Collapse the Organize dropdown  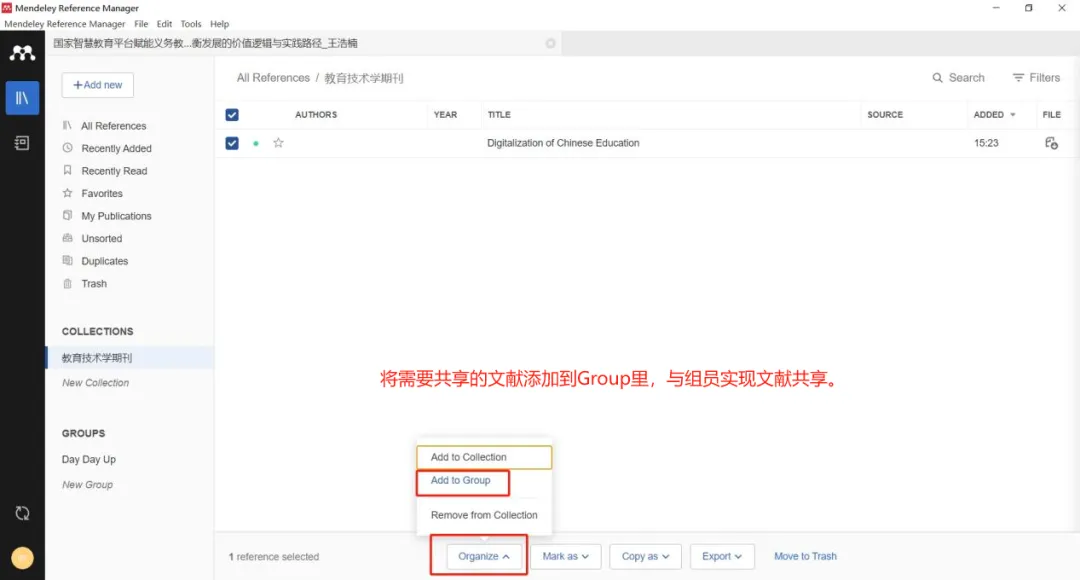pos(484,557)
